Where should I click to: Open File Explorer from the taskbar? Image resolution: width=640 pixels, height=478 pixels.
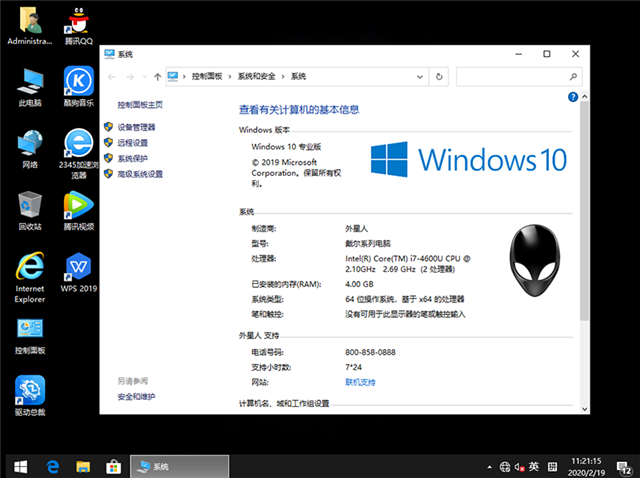tap(84, 466)
